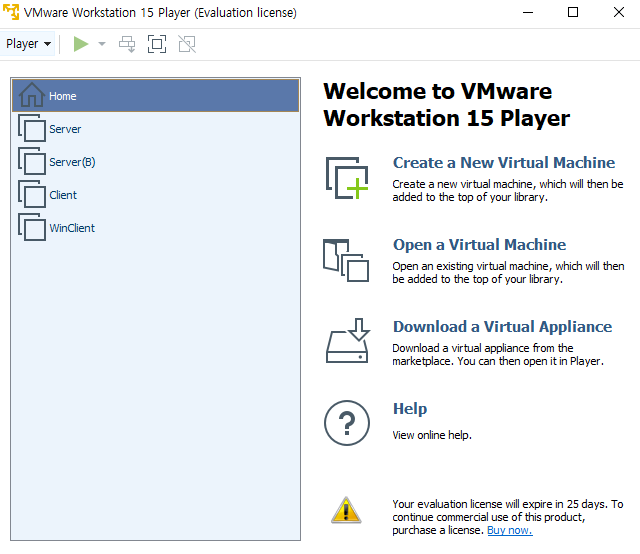
Task: Click the question mark help icon
Action: click(x=347, y=423)
